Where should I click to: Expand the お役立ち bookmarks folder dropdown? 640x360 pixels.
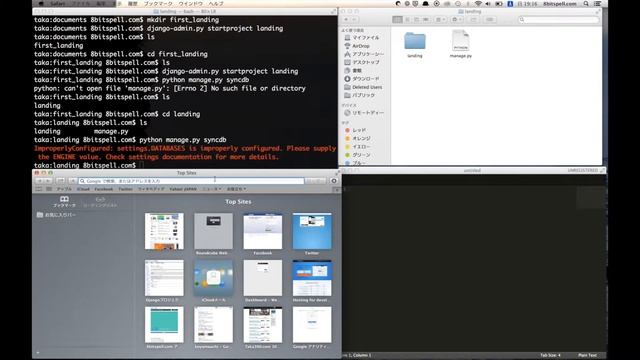tap(236, 189)
